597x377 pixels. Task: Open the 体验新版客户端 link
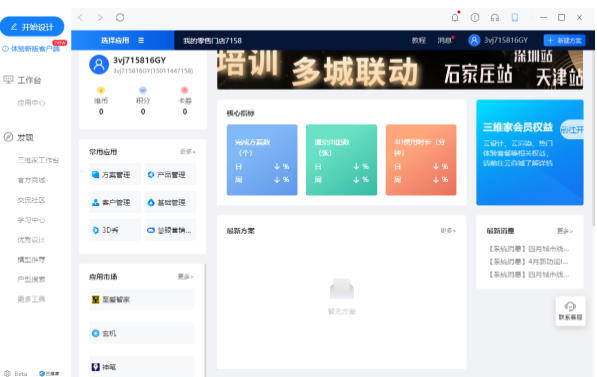[x=31, y=49]
